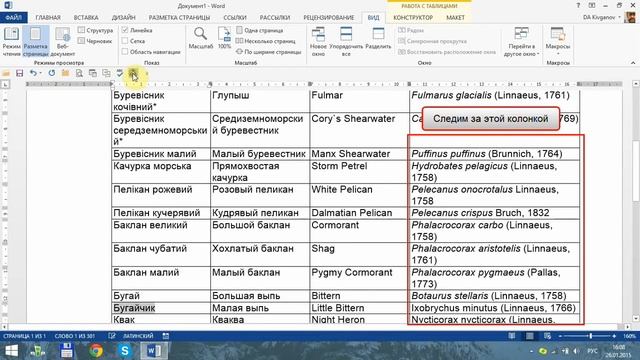Image resolution: width=640 pixels, height=360 pixels.
Task: Open DA Kivganov account menu
Action: click(x=602, y=18)
